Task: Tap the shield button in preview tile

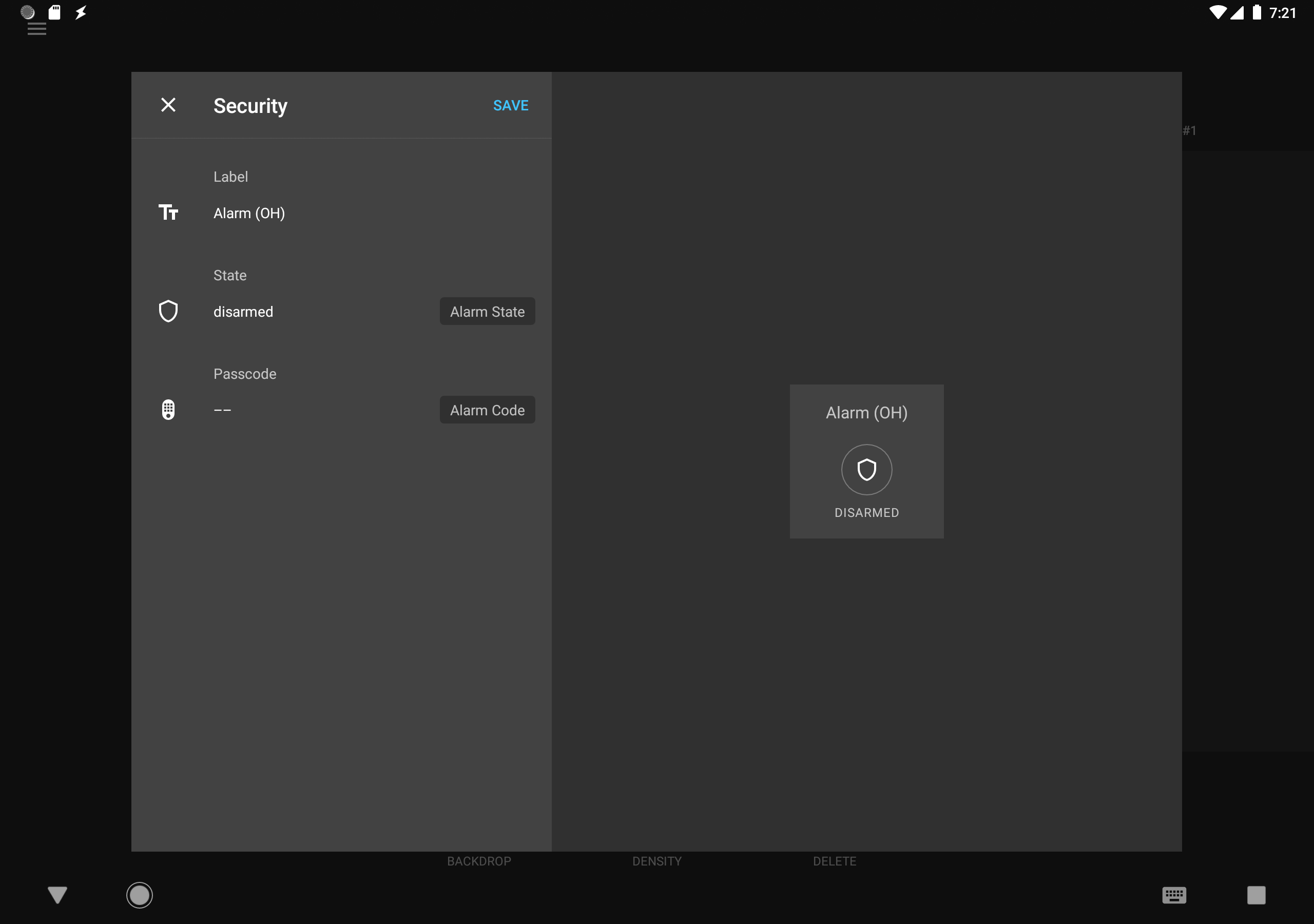Action: [866, 469]
